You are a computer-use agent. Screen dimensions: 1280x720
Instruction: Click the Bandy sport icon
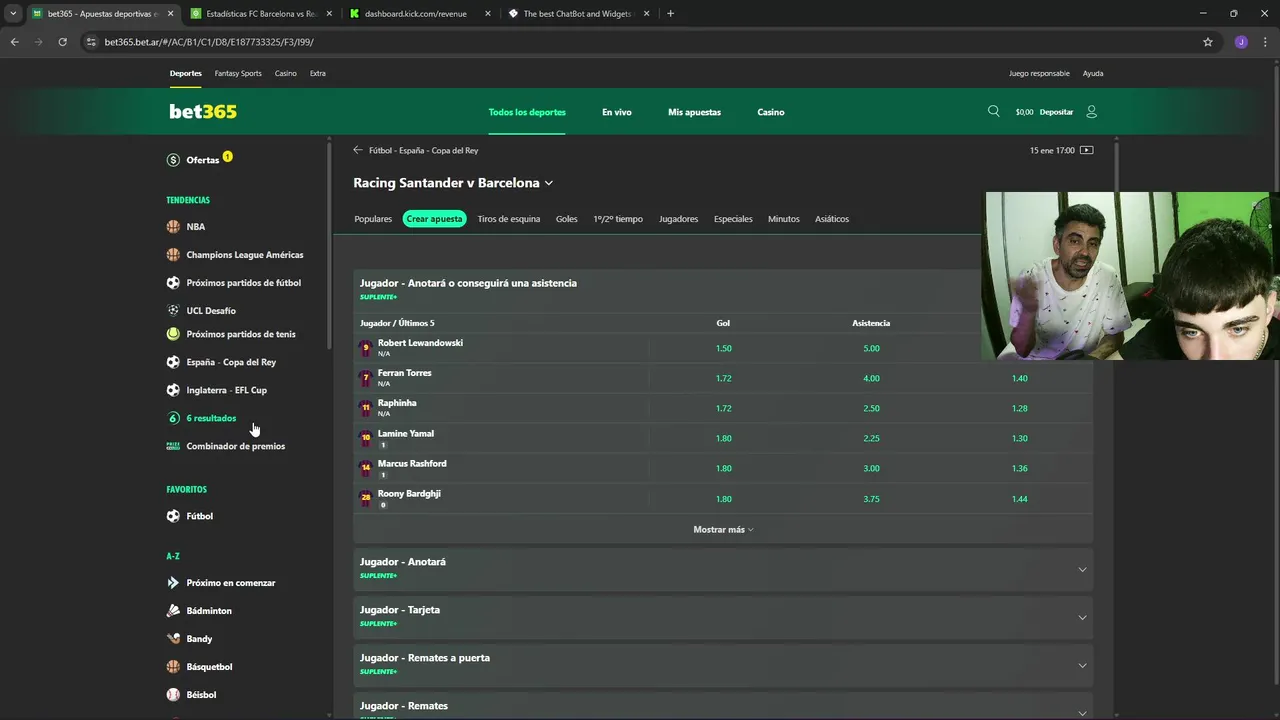coord(174,639)
